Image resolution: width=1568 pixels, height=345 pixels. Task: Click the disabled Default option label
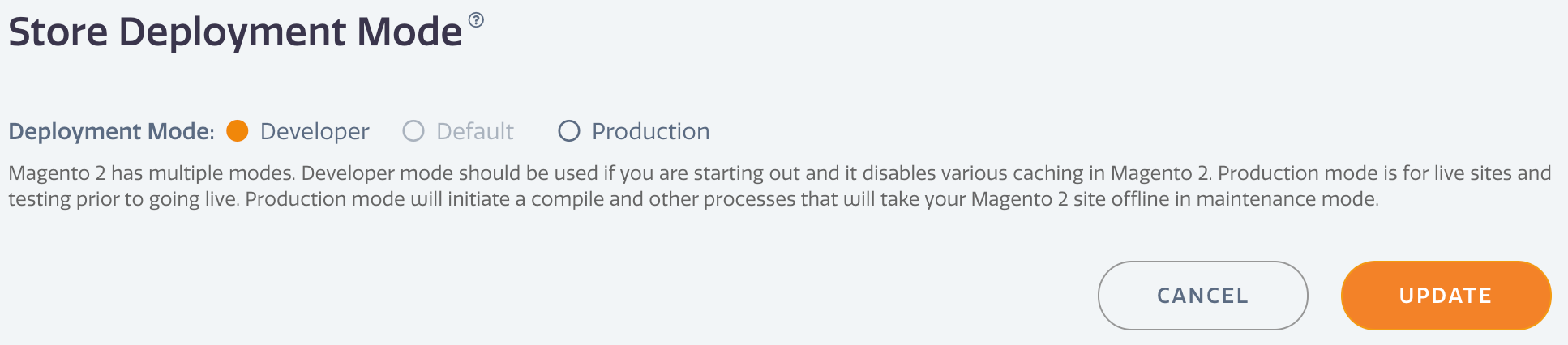(475, 131)
